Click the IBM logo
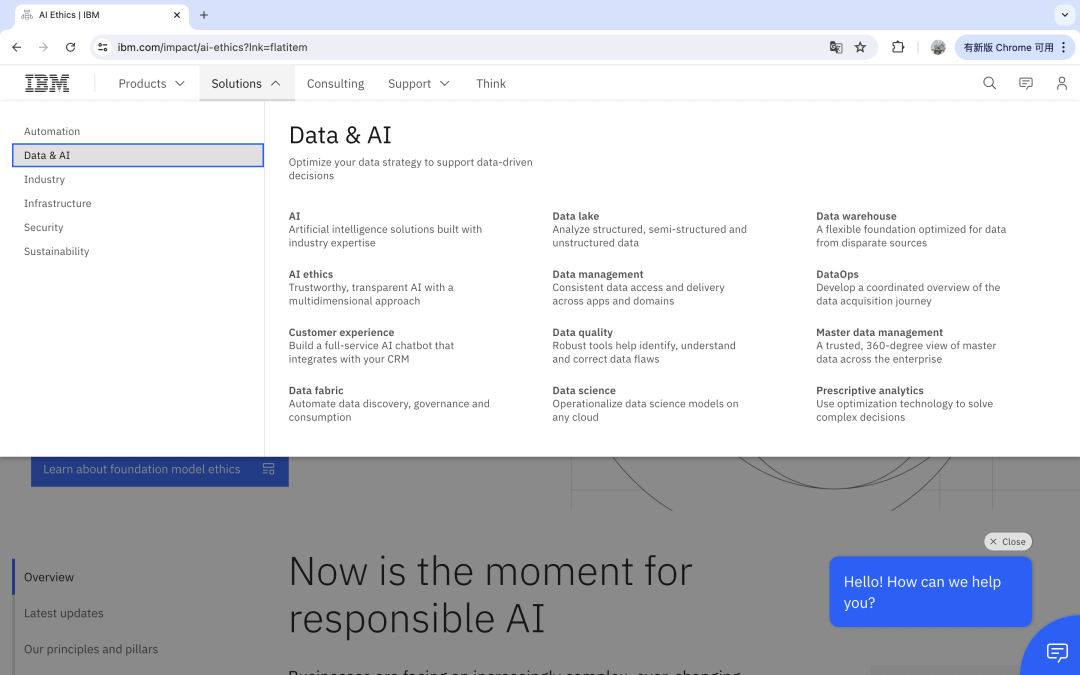The width and height of the screenshot is (1080, 675). click(x=47, y=84)
